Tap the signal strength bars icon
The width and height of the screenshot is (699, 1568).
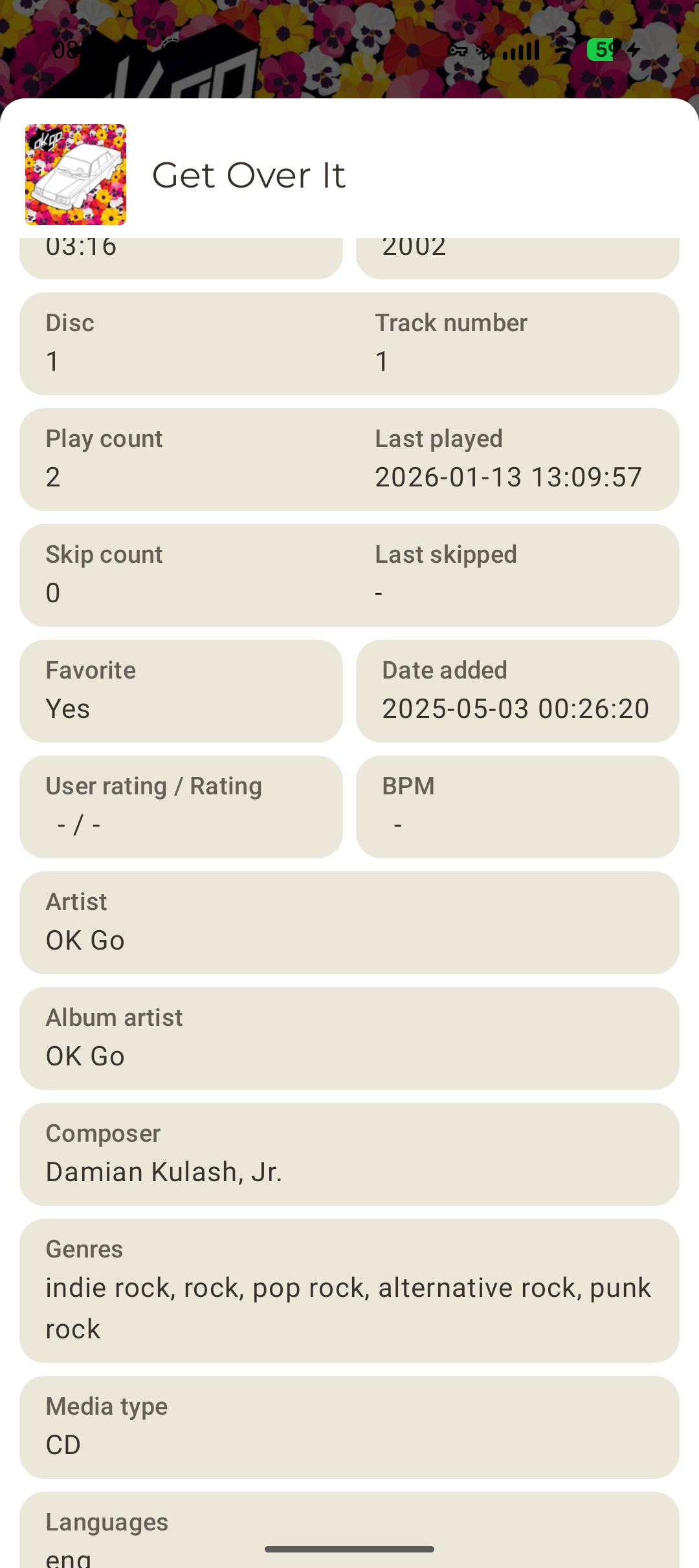[522, 50]
